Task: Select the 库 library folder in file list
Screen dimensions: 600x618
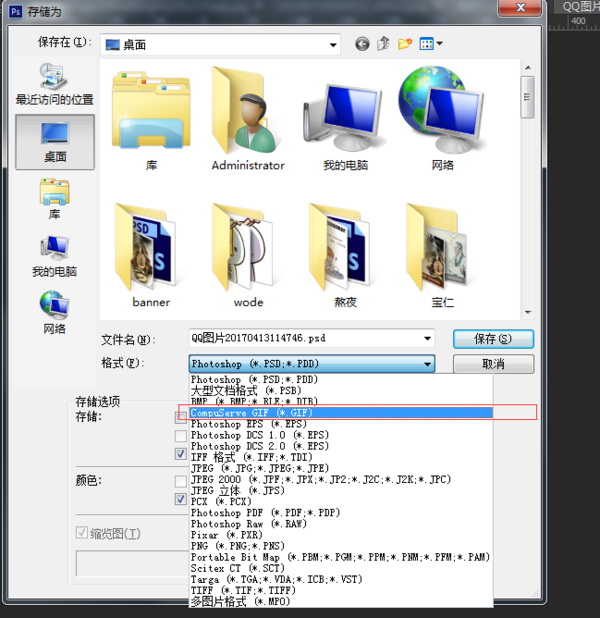Action: click(151, 121)
